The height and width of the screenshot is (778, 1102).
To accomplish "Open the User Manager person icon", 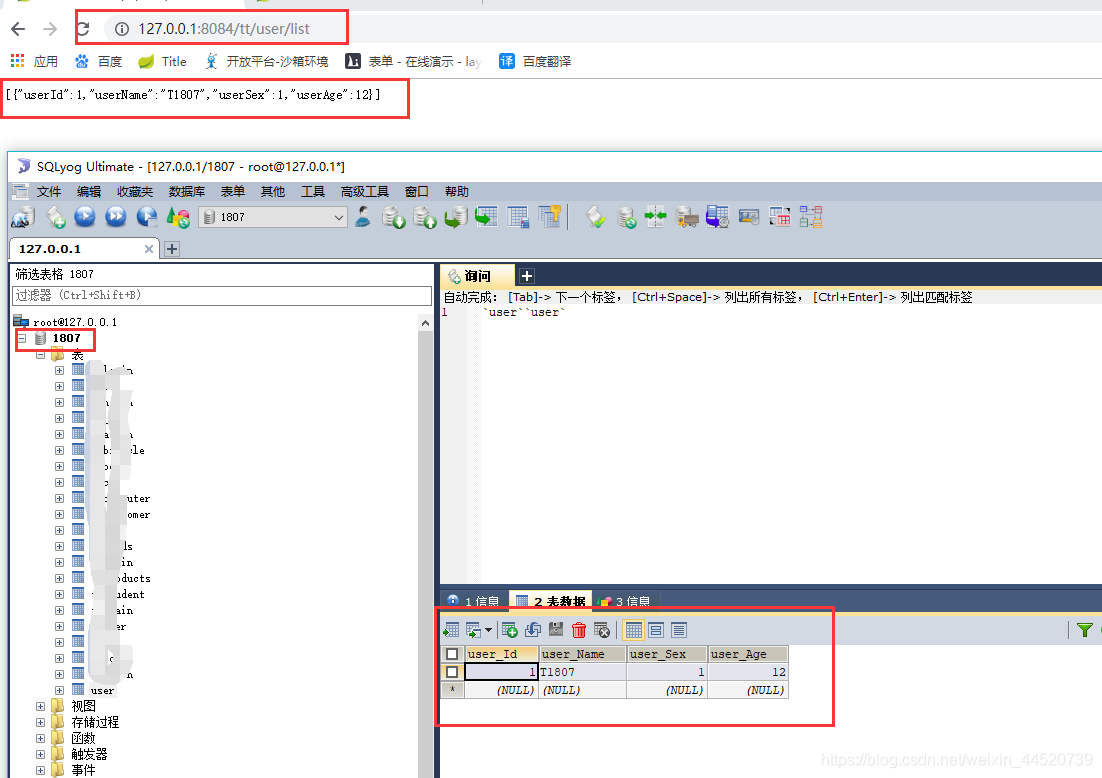I will 363,217.
